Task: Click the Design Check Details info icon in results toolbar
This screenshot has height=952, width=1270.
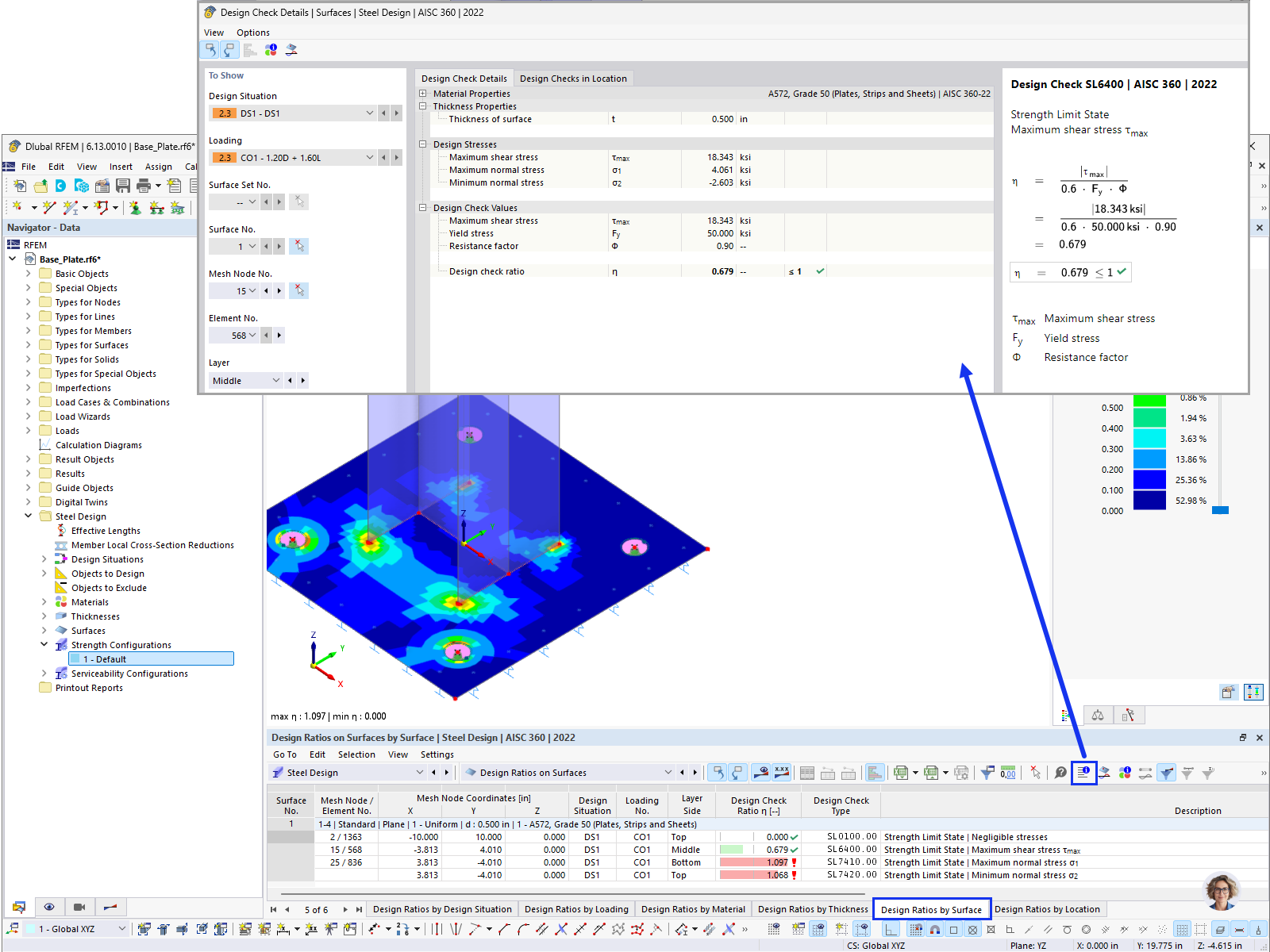Action: tap(1083, 773)
